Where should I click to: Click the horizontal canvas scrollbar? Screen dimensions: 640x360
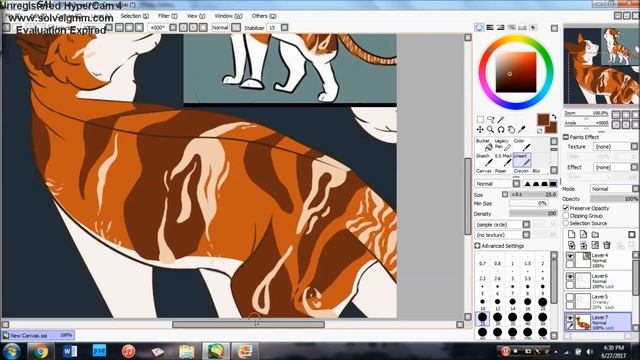(248, 324)
